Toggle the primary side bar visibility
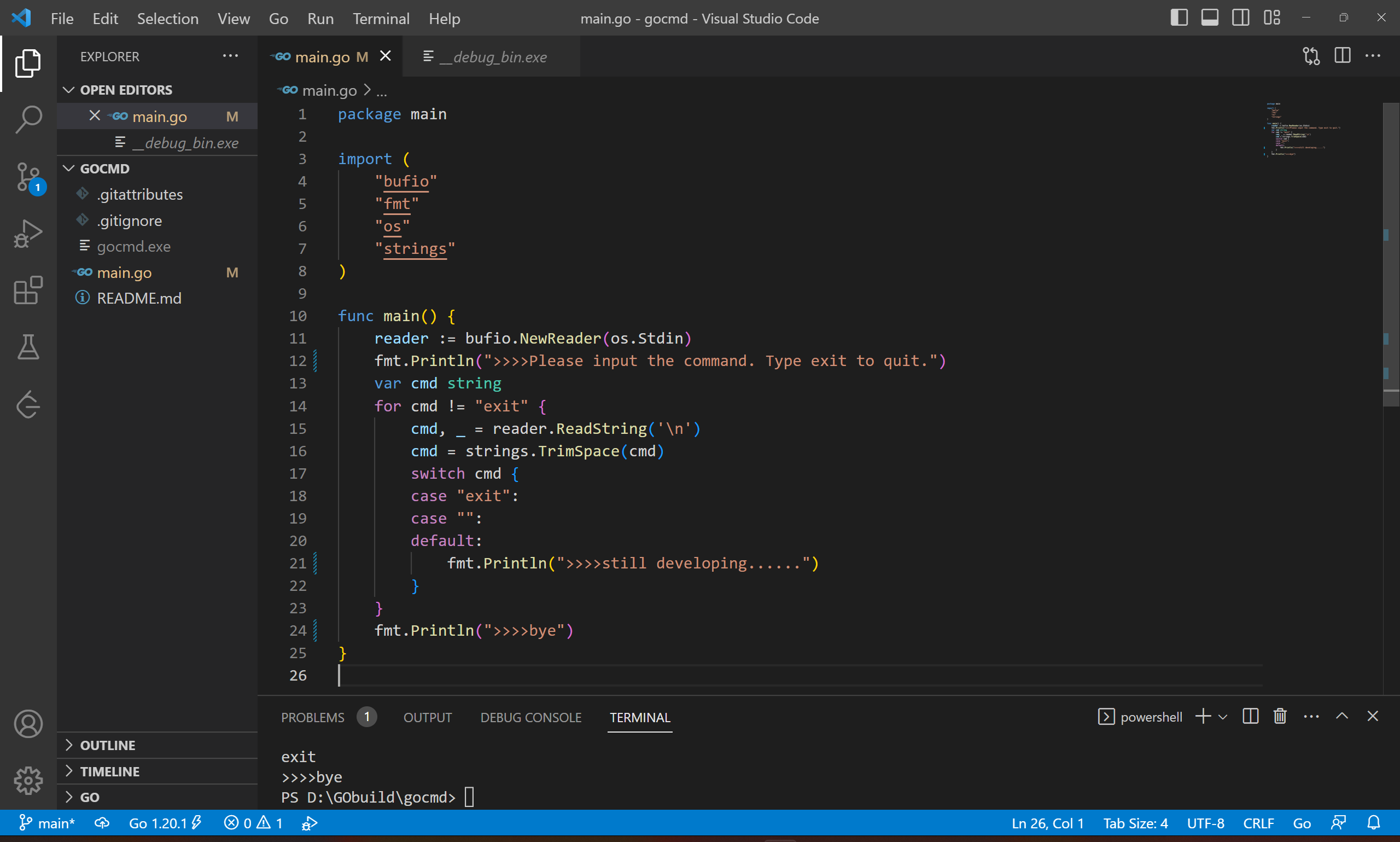This screenshot has width=1400, height=842. point(1179,18)
